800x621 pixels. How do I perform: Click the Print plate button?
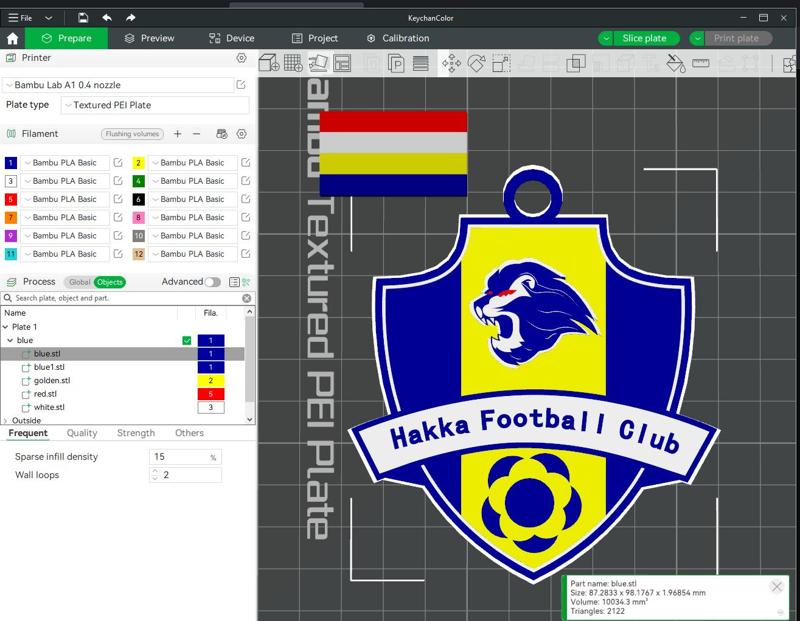pyautogui.click(x=736, y=38)
